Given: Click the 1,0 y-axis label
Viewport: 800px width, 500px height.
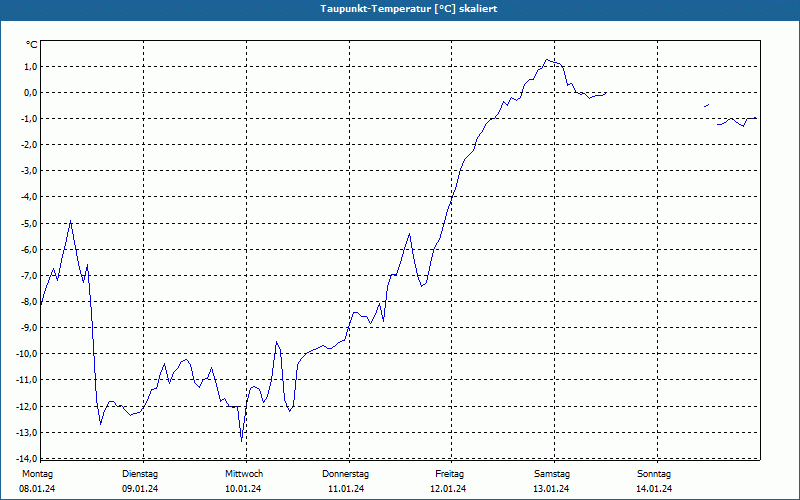Looking at the screenshot, I should [30, 66].
